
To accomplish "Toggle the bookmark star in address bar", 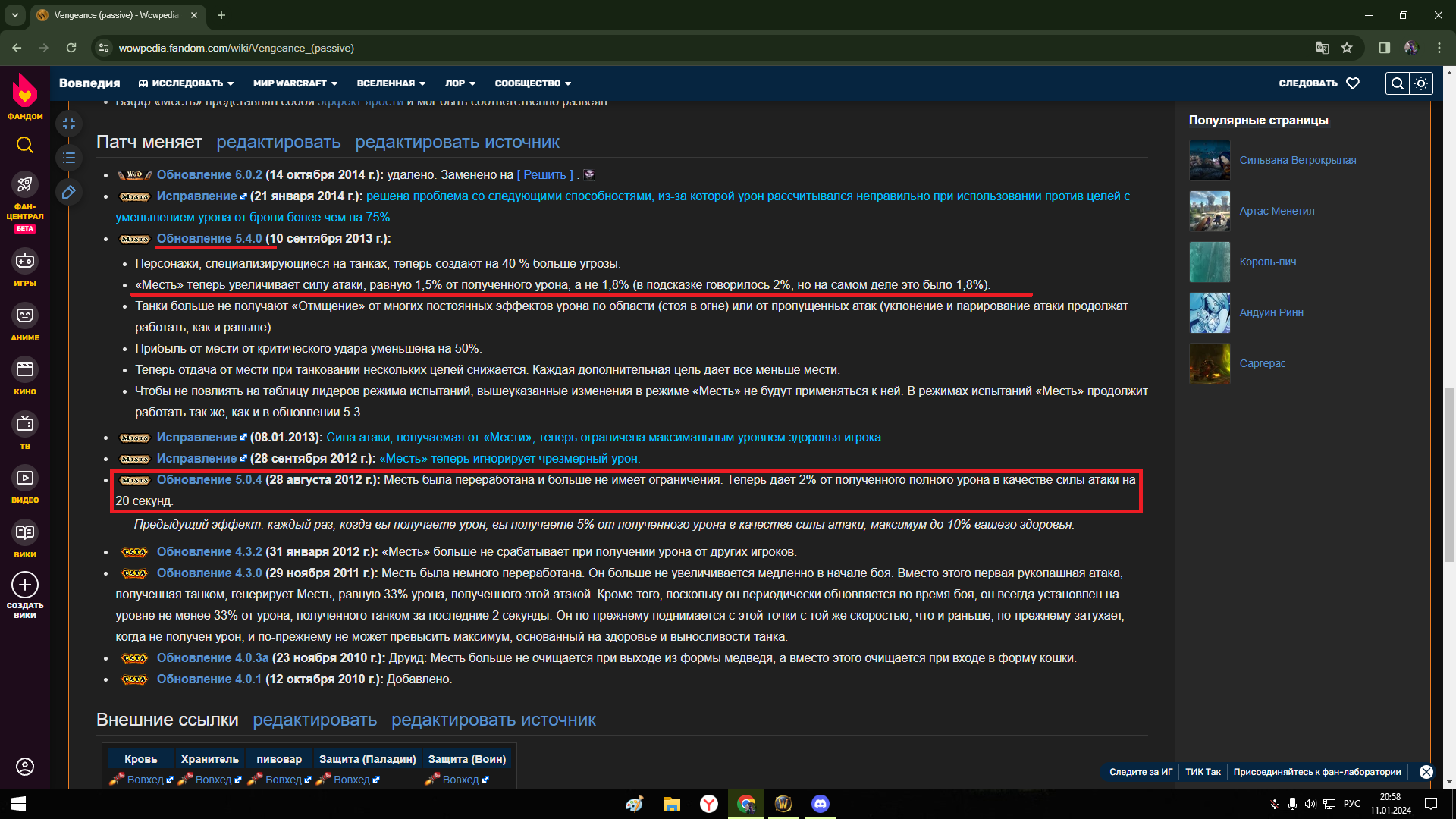I will 1347,48.
